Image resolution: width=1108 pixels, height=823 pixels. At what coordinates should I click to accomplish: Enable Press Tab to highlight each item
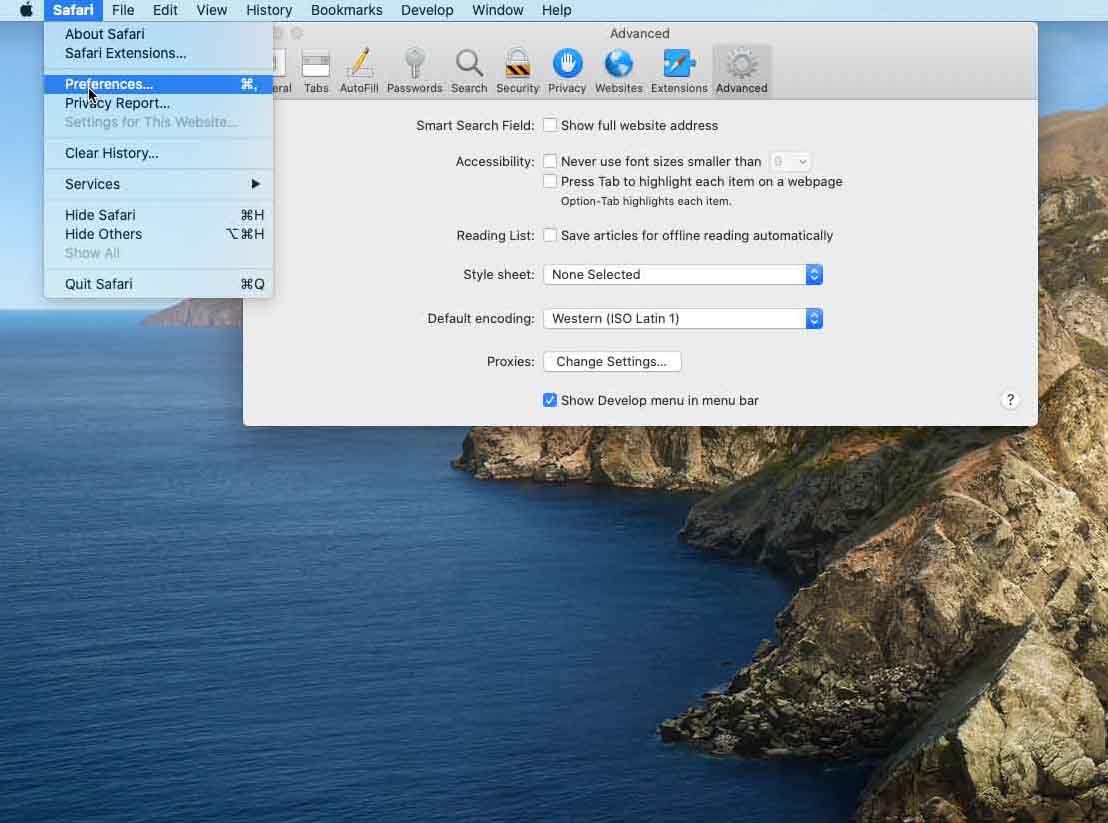[550, 181]
